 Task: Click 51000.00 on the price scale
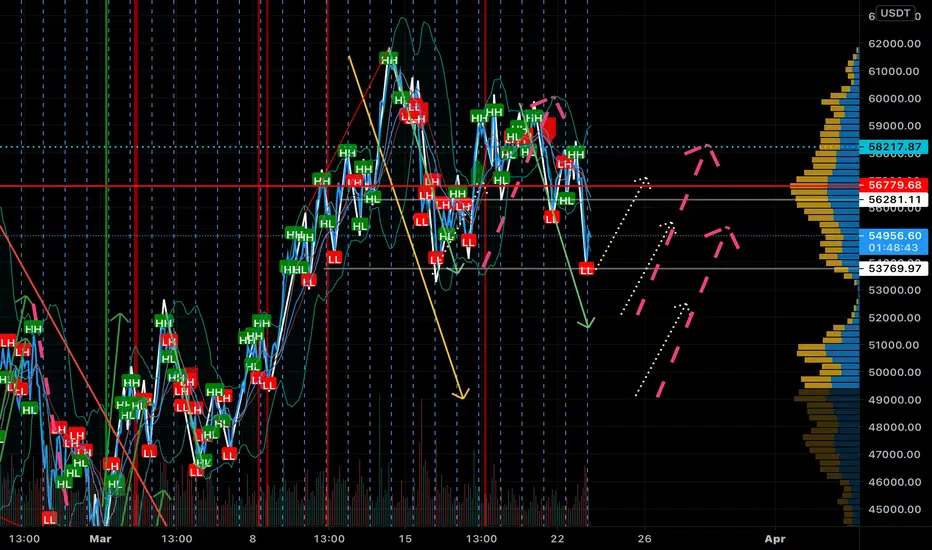point(894,345)
